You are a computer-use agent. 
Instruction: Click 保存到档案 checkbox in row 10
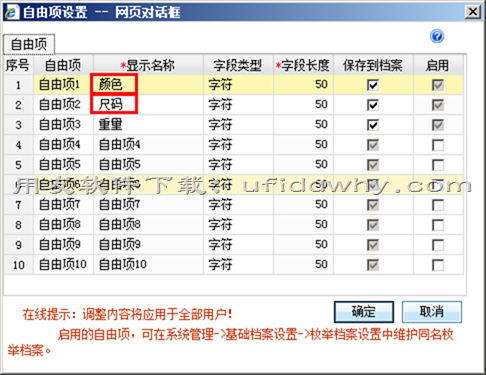point(373,265)
